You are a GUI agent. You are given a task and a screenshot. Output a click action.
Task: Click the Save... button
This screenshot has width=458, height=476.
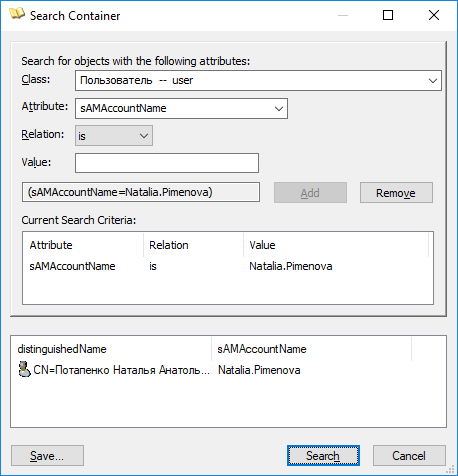47,455
